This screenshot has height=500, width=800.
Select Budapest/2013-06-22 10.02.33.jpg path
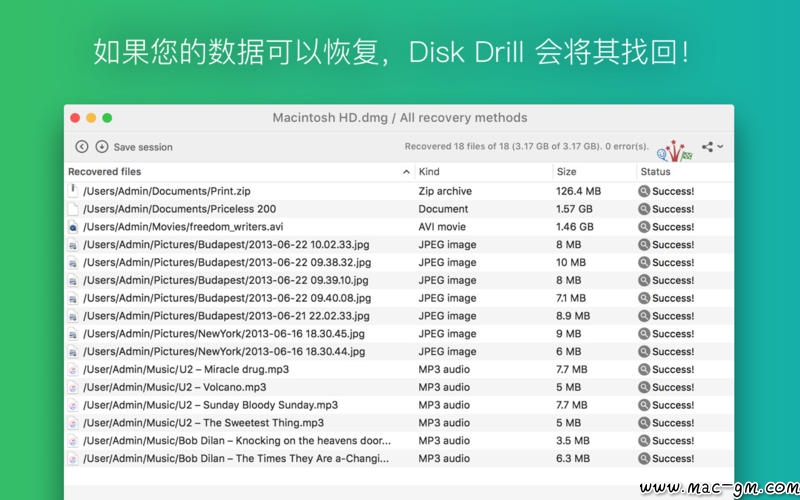click(227, 245)
